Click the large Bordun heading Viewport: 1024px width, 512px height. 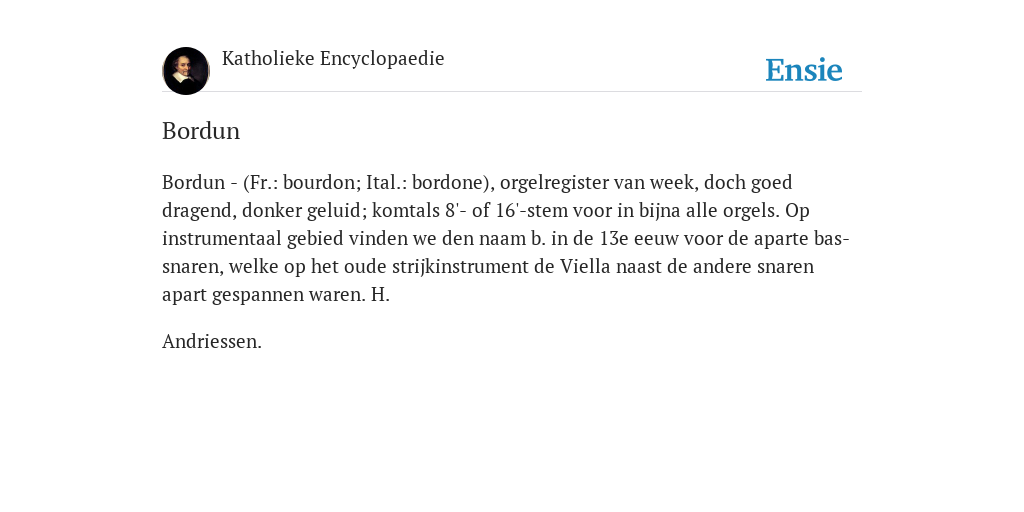click(201, 131)
